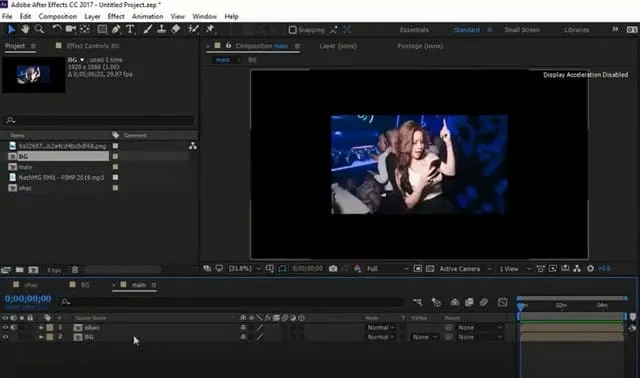Click the composition mini-flowchart timeline icon

[417, 302]
